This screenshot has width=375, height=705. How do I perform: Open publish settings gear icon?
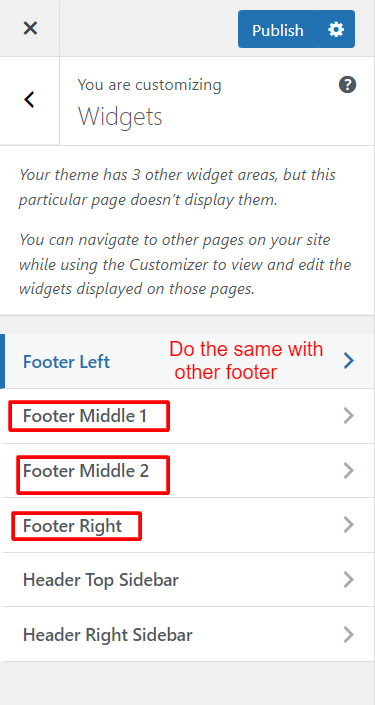click(336, 30)
